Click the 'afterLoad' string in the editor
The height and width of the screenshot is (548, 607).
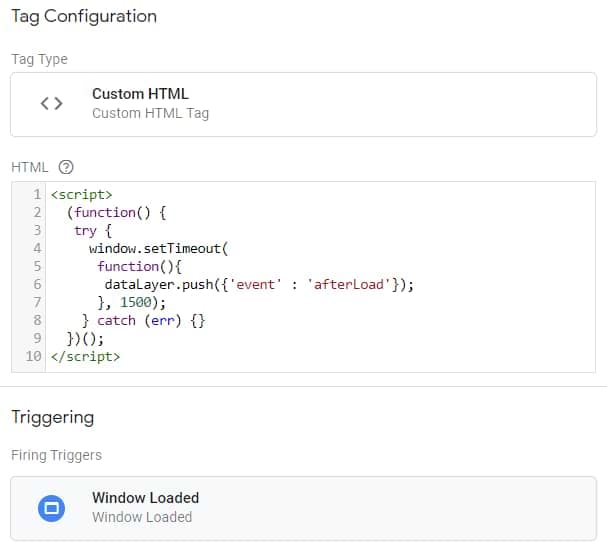tap(348, 284)
